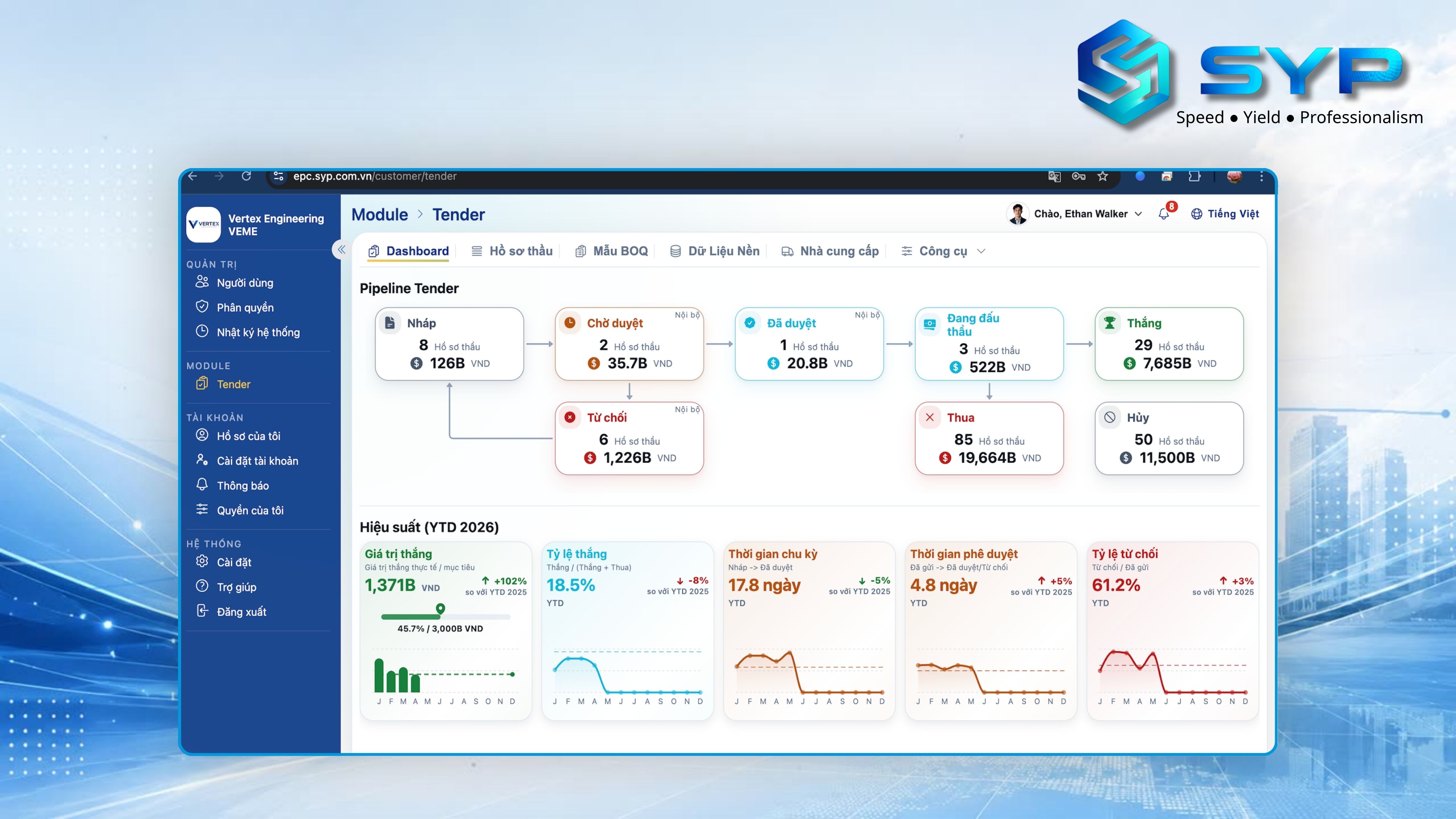Click the Thua cross icon

(930, 417)
